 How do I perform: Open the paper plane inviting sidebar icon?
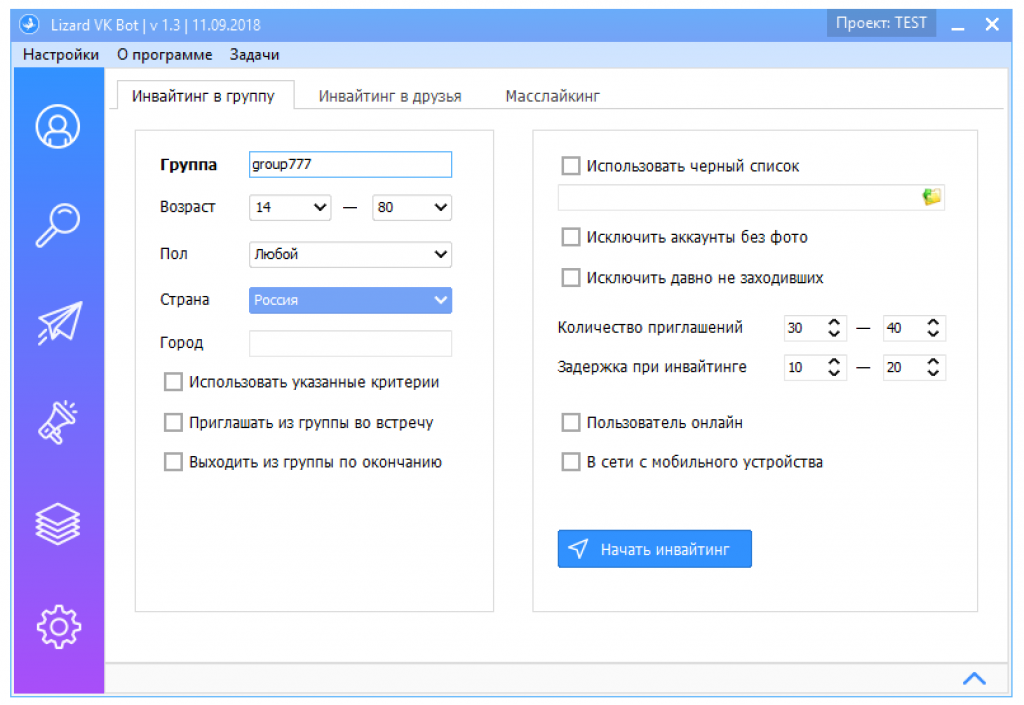(x=59, y=322)
